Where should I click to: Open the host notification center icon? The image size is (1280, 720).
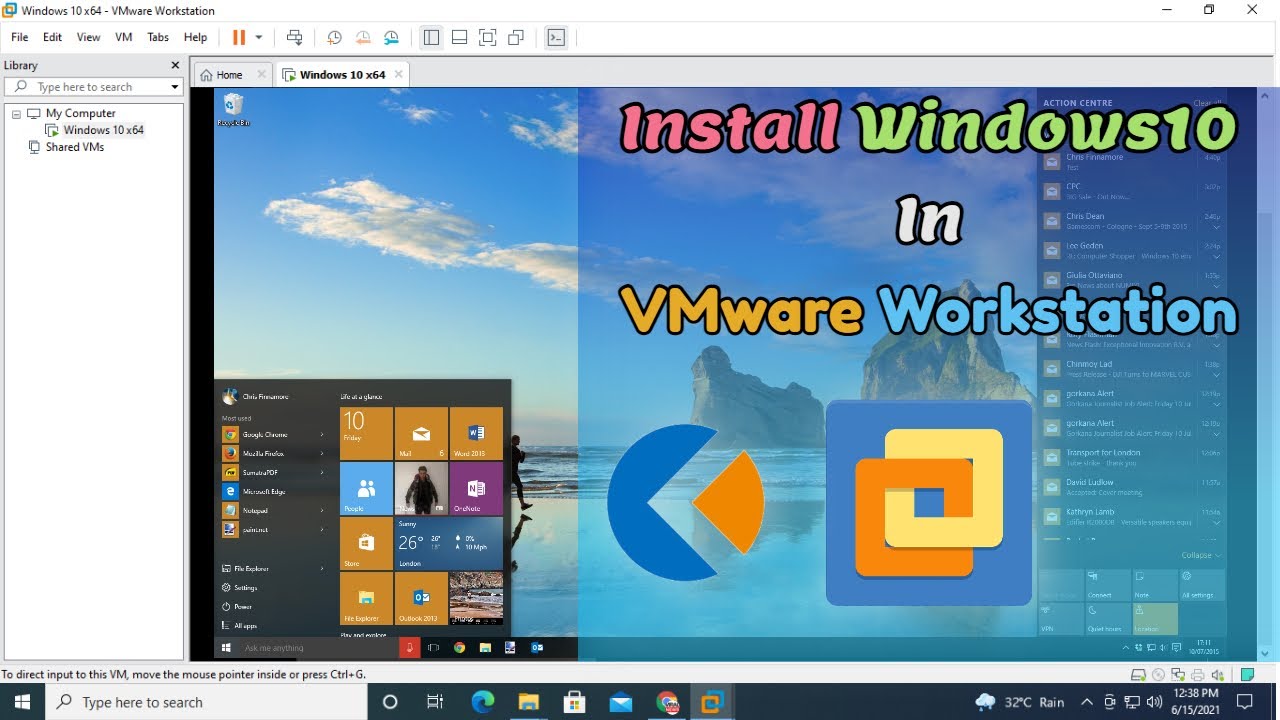pos(1245,702)
